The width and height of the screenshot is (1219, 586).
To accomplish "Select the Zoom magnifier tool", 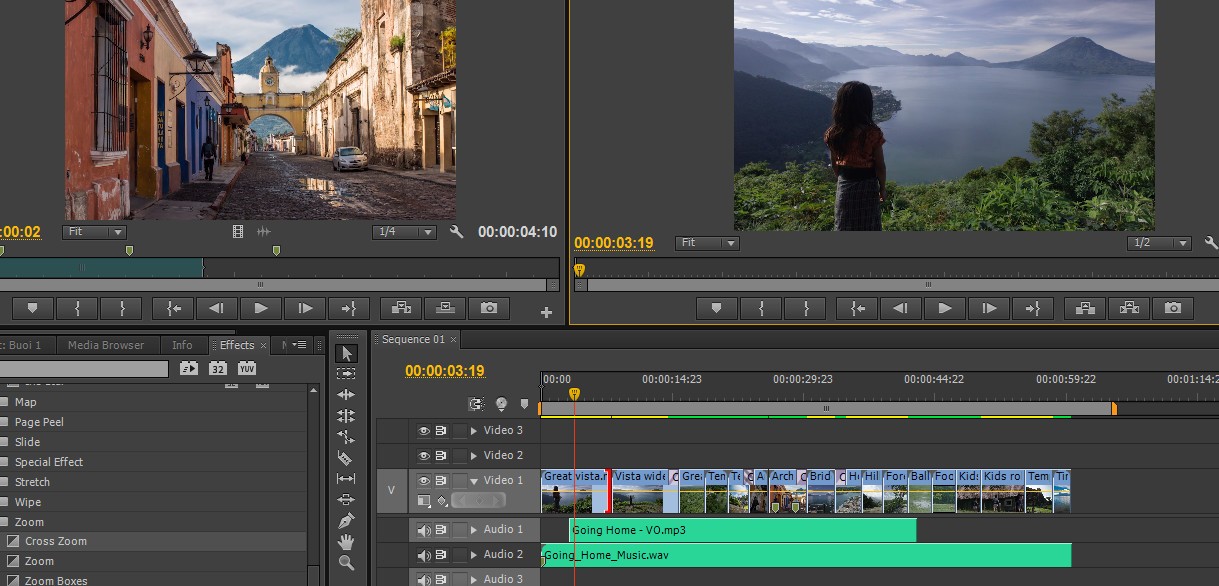I will pos(346,562).
